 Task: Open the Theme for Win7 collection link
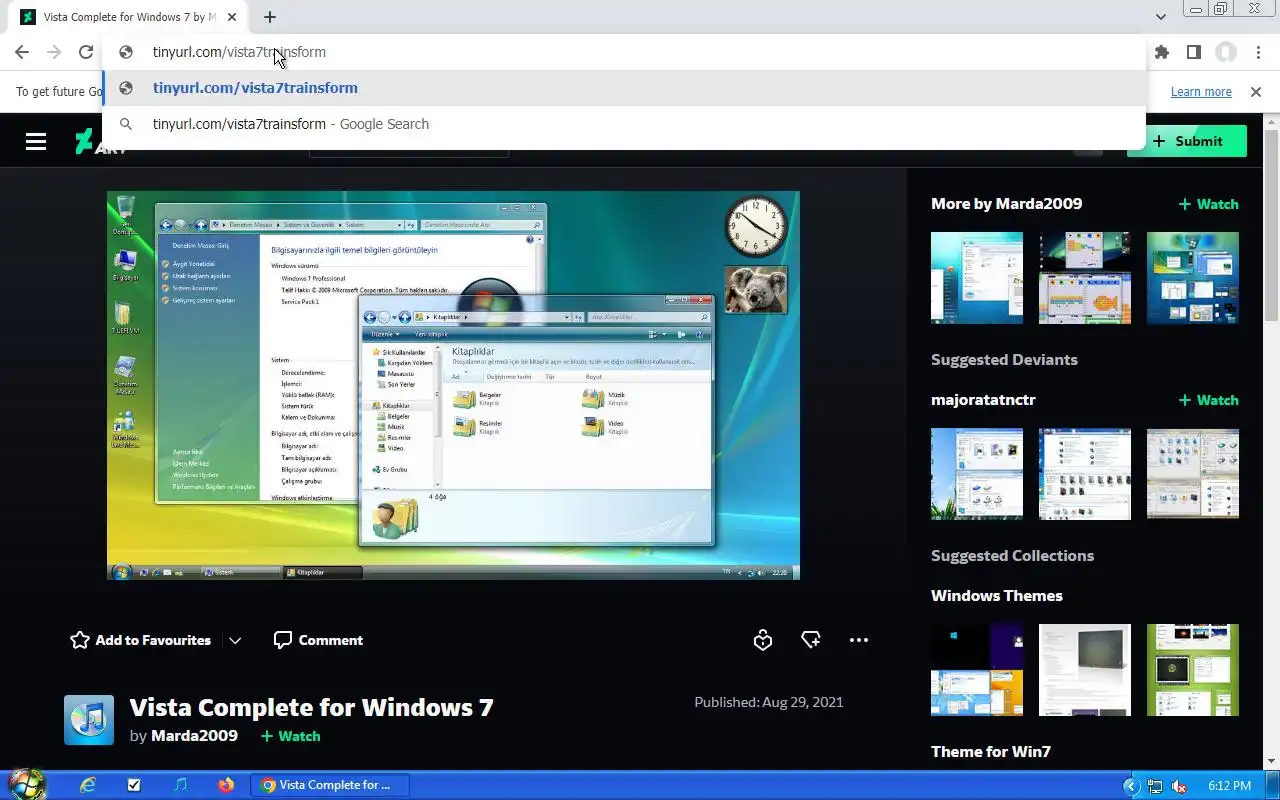(x=991, y=752)
